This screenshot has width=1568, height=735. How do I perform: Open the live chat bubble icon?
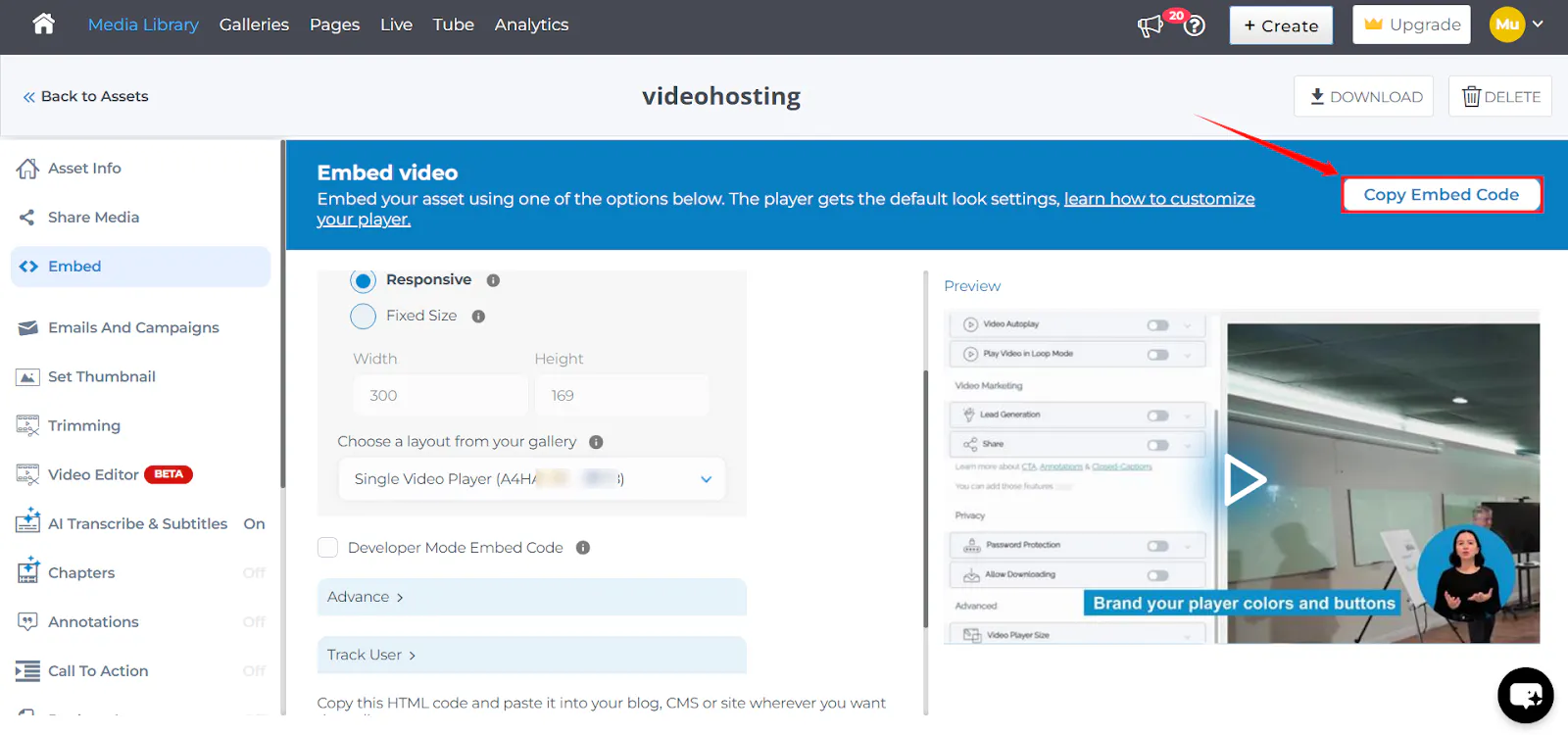click(x=1525, y=695)
